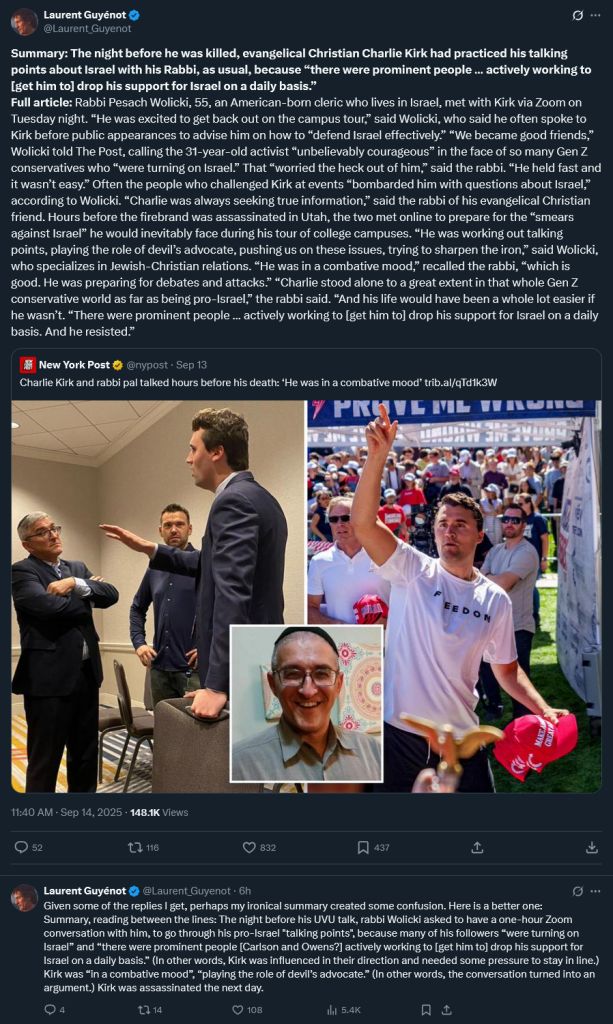Share the main post
This screenshot has width=613, height=1024.
pyautogui.click(x=477, y=847)
